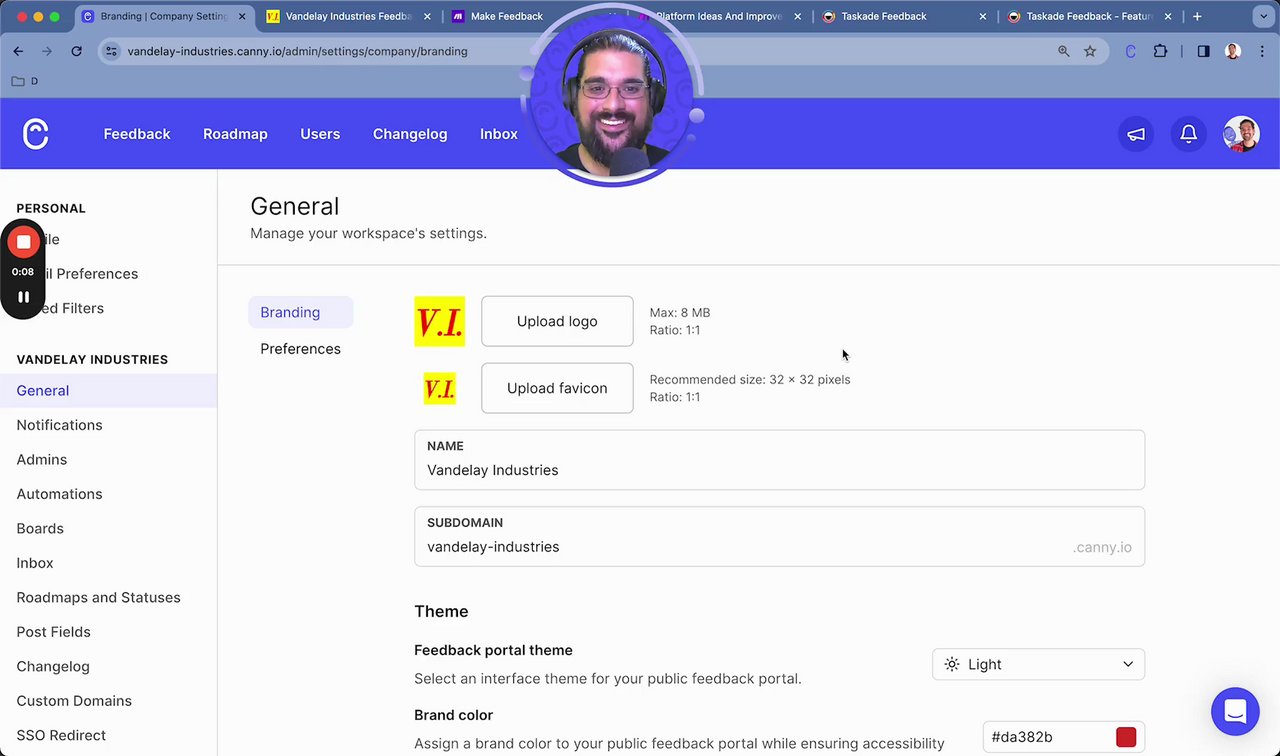This screenshot has width=1280, height=756.
Task: Edit the brand color hex #da382b
Action: click(x=1048, y=737)
